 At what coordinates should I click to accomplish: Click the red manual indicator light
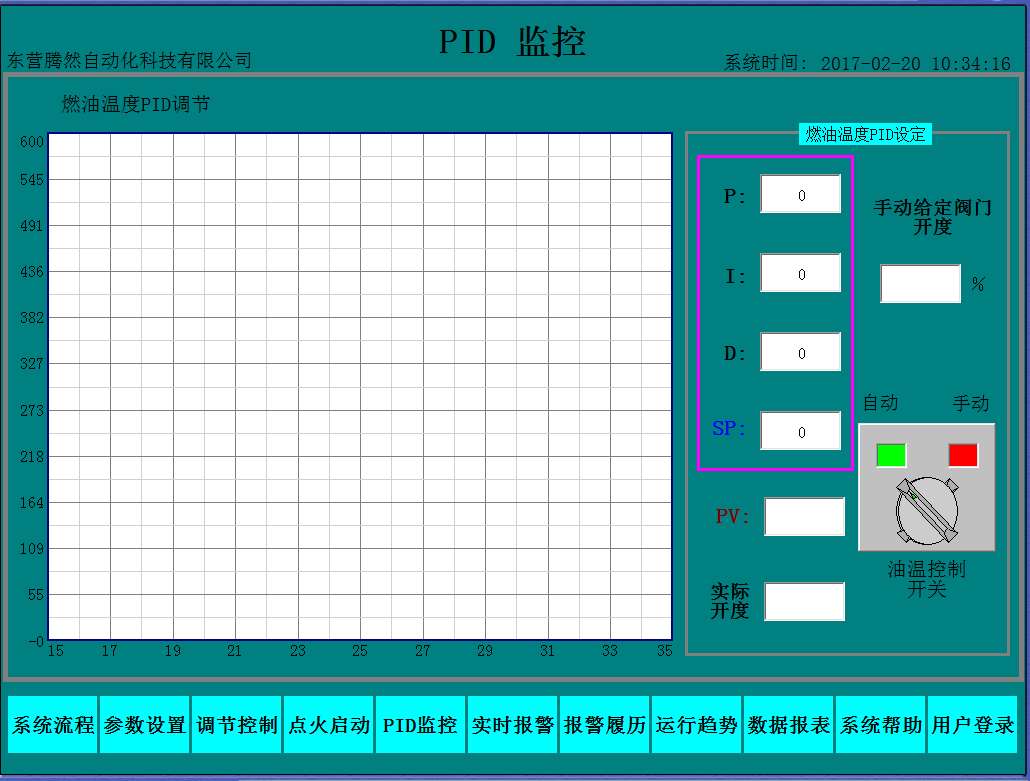(963, 455)
